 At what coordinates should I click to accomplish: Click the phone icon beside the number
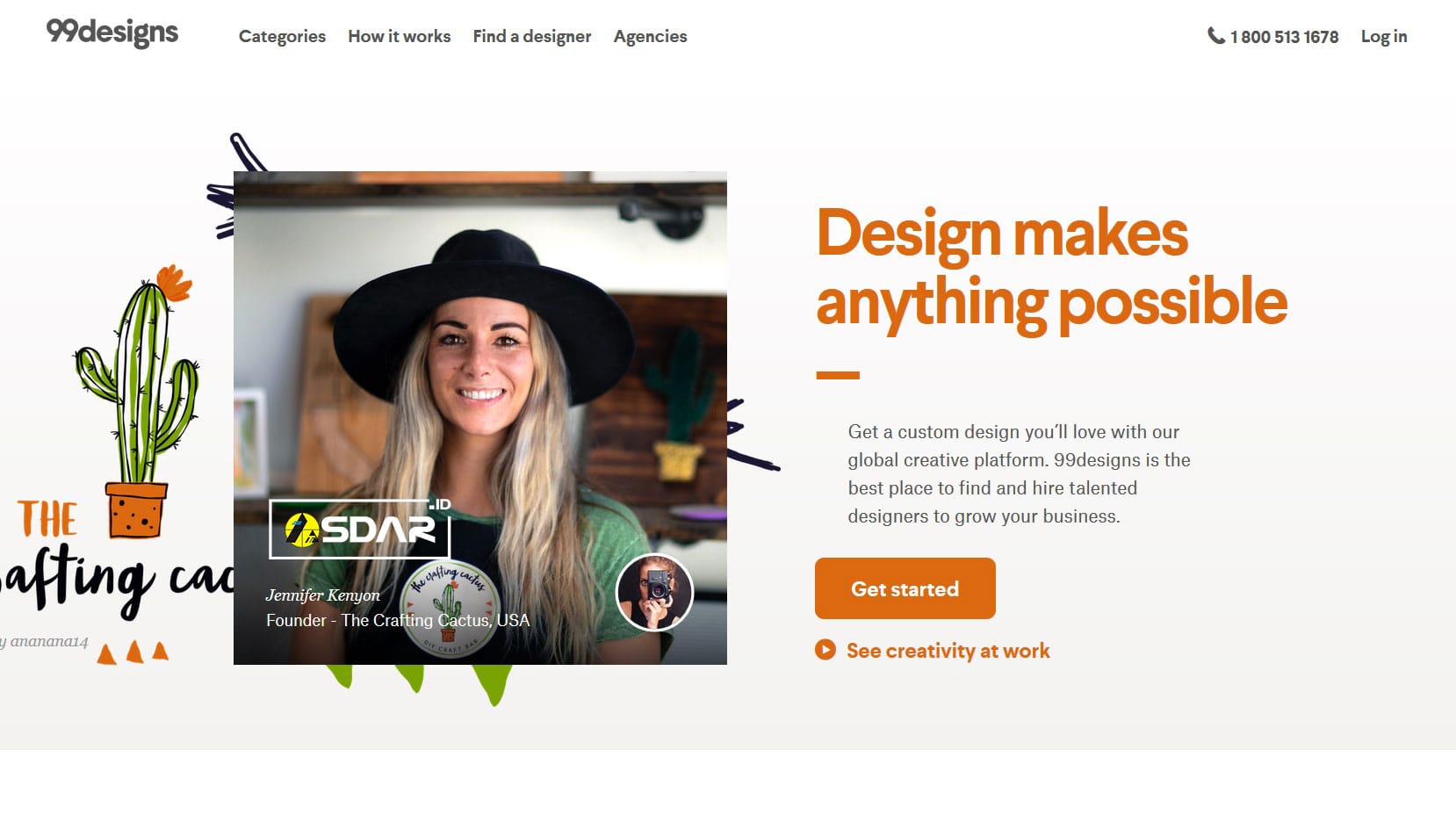1216,36
